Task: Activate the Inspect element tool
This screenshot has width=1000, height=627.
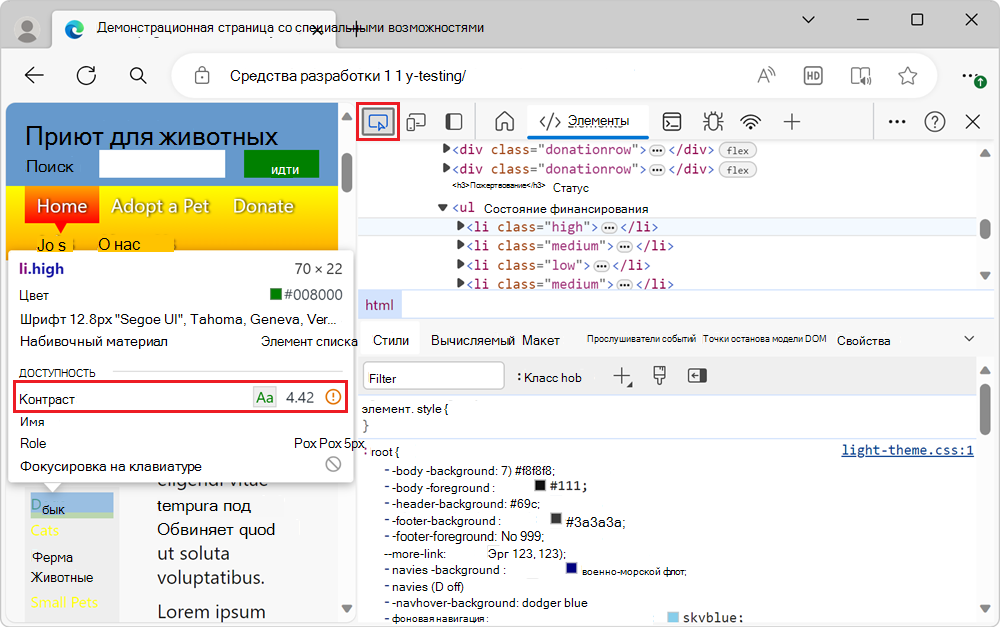Action: pyautogui.click(x=378, y=121)
